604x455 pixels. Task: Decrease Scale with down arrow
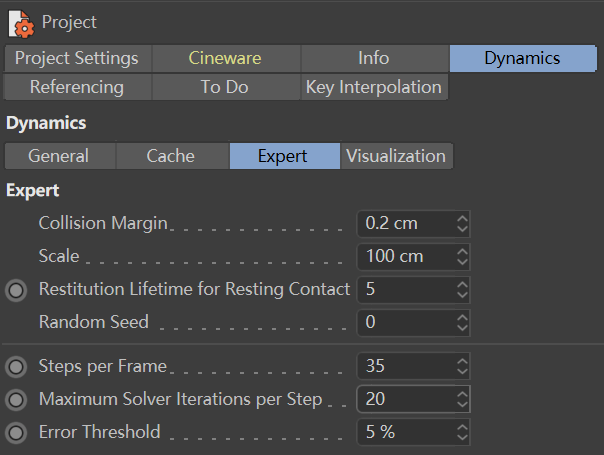462,262
